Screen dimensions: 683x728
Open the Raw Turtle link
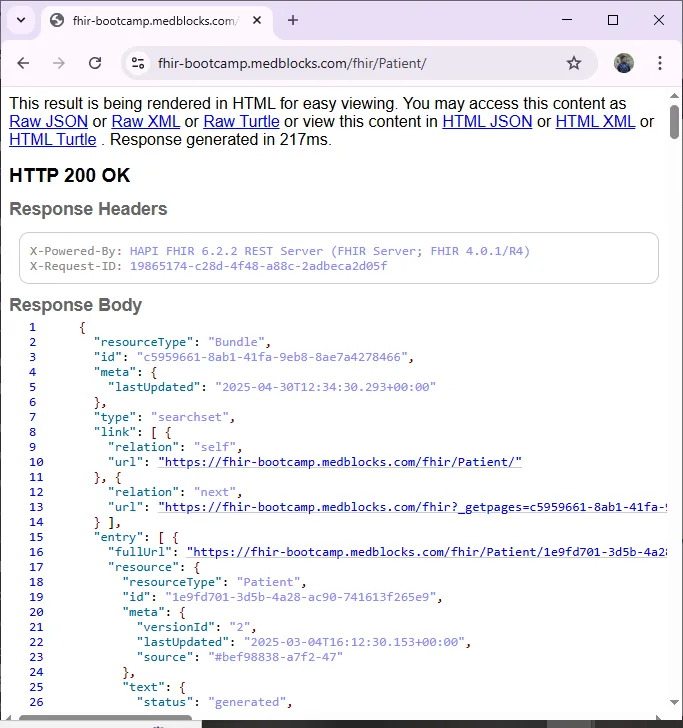[241, 122]
